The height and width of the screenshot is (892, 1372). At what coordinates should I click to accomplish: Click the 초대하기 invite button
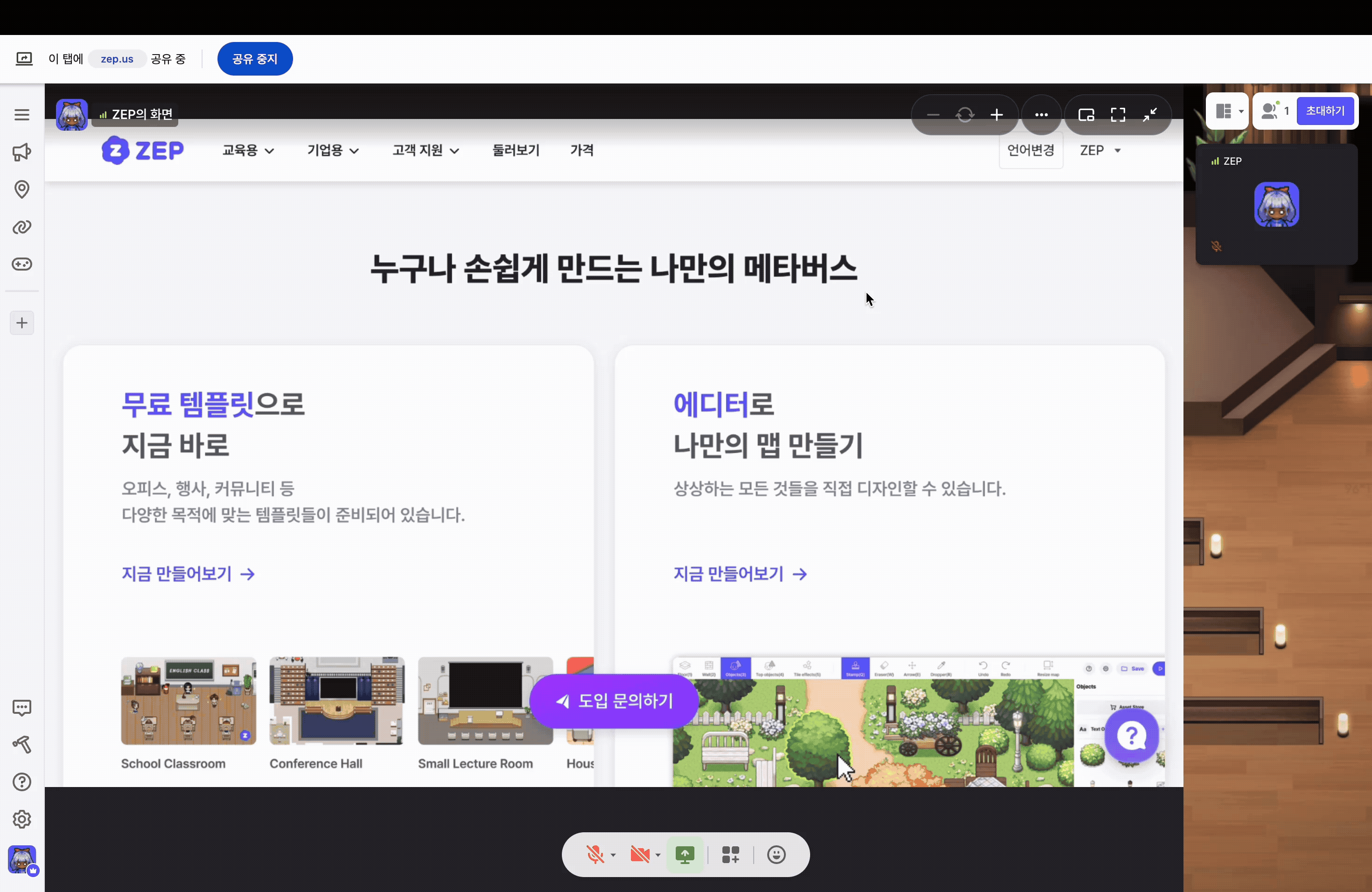tap(1325, 111)
